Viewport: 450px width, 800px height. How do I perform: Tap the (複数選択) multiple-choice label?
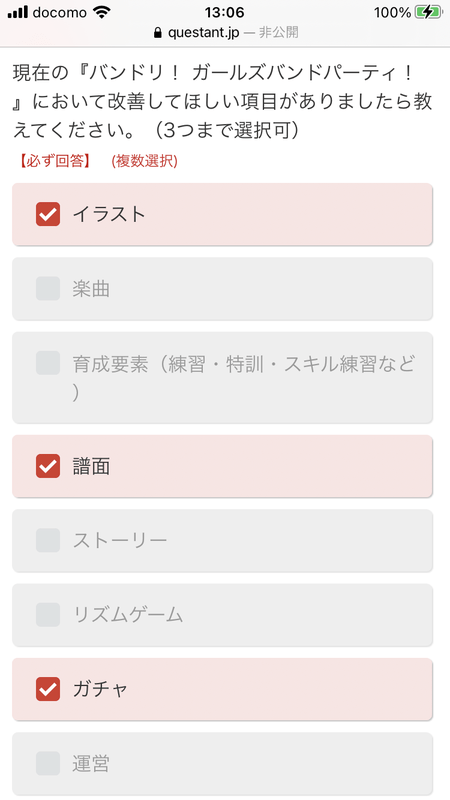click(x=144, y=162)
